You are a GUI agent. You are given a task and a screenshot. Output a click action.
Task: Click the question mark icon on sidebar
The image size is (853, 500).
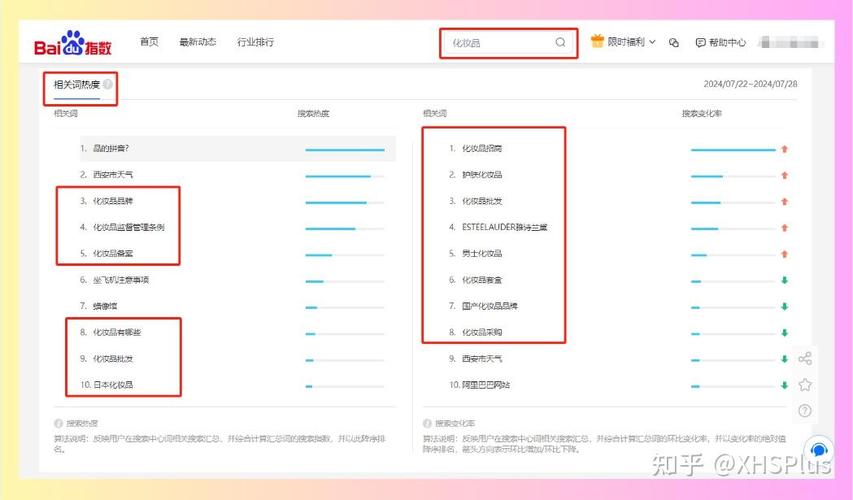(805, 411)
